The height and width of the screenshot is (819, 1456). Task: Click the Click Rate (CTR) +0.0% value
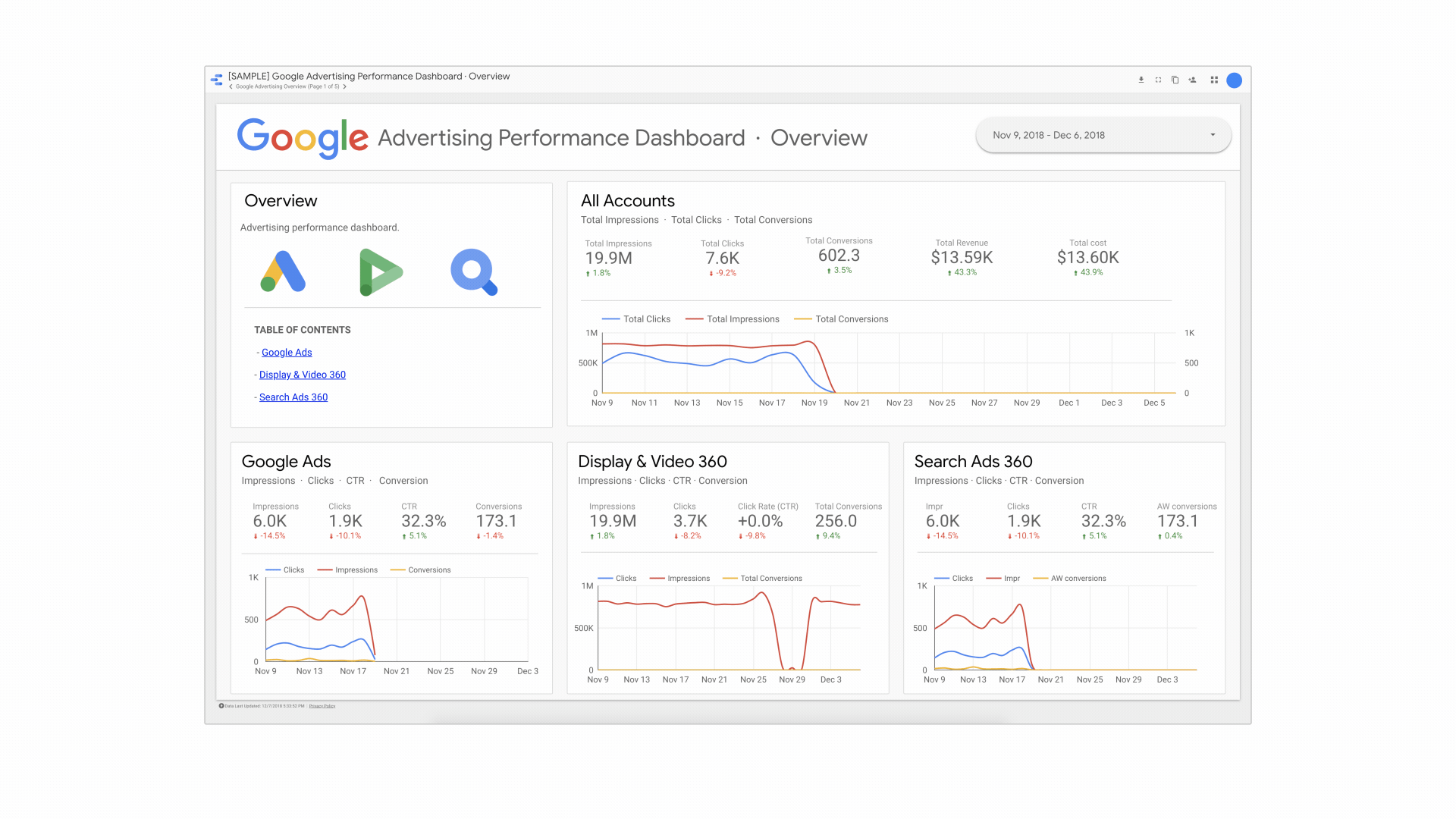[760, 522]
